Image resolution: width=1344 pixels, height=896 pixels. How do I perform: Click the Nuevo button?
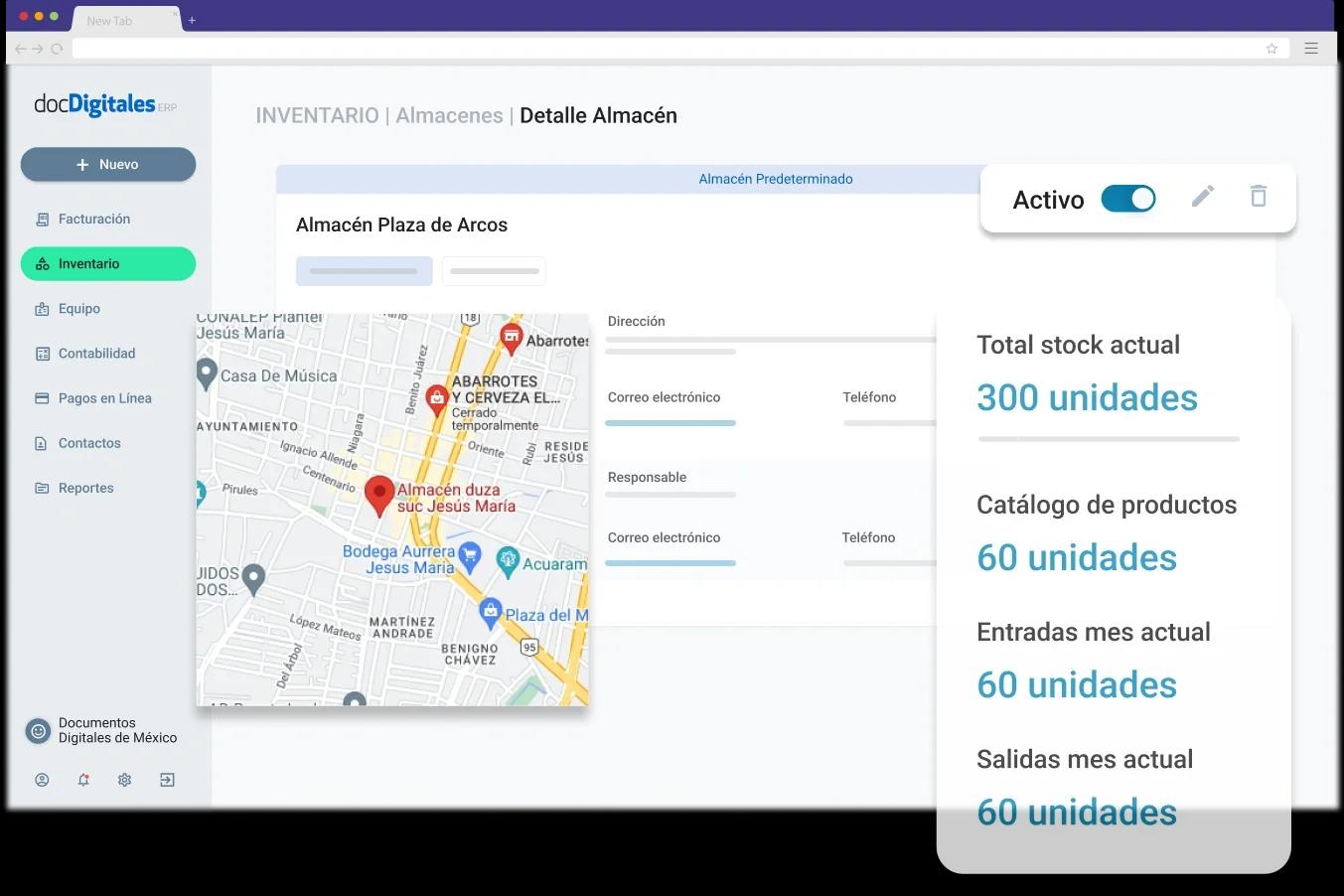[107, 164]
